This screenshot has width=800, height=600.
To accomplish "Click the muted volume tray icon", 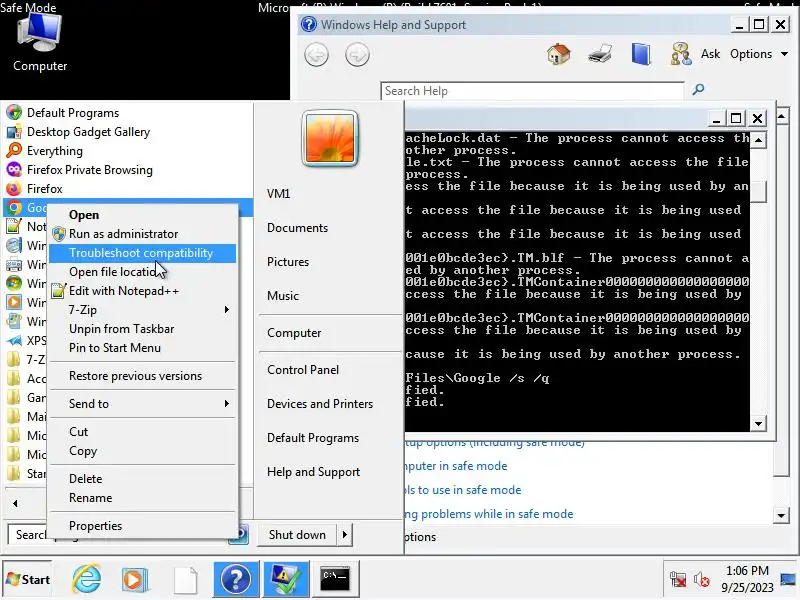I will coord(702,580).
